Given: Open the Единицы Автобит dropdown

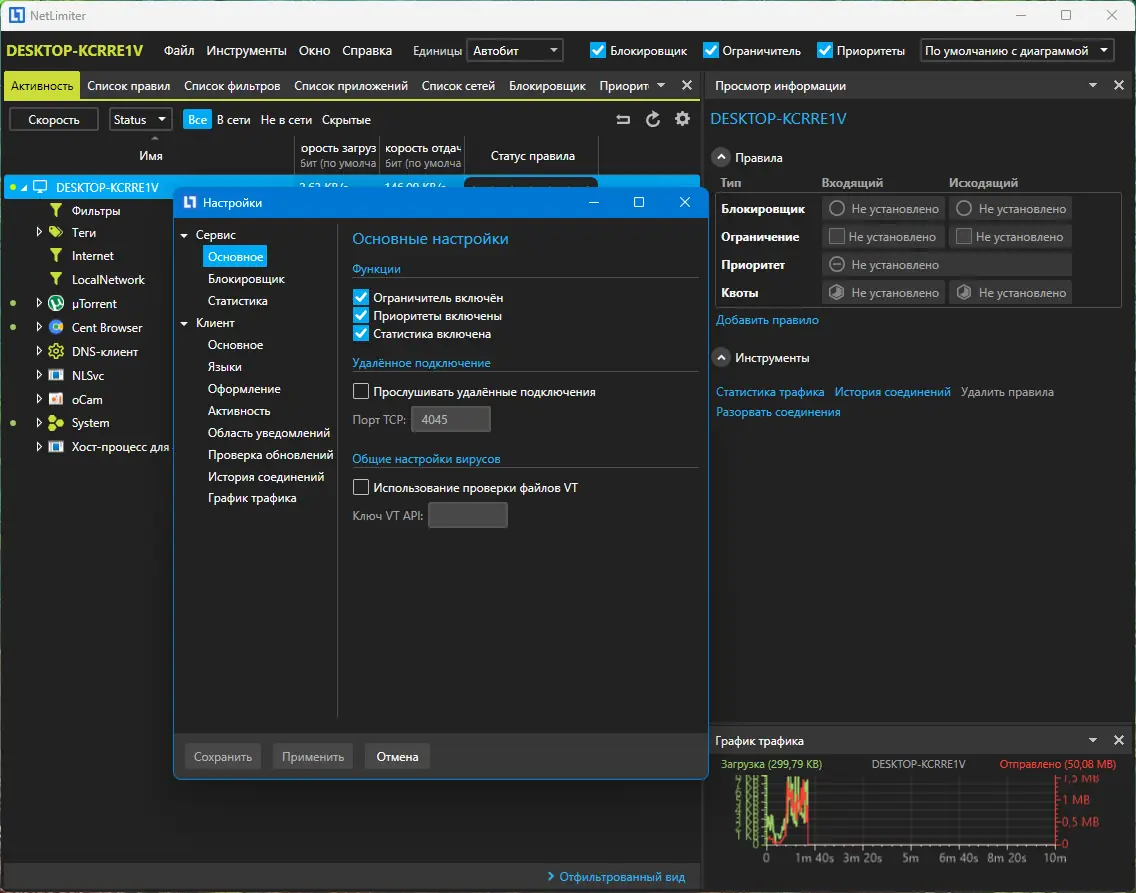Looking at the screenshot, I should [x=515, y=50].
